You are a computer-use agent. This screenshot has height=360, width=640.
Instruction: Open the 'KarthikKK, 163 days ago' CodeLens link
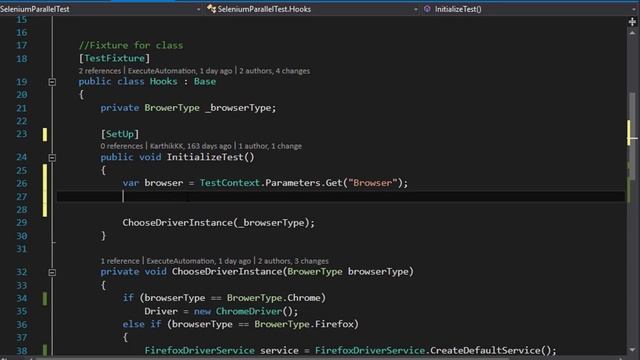pyautogui.click(x=190, y=146)
